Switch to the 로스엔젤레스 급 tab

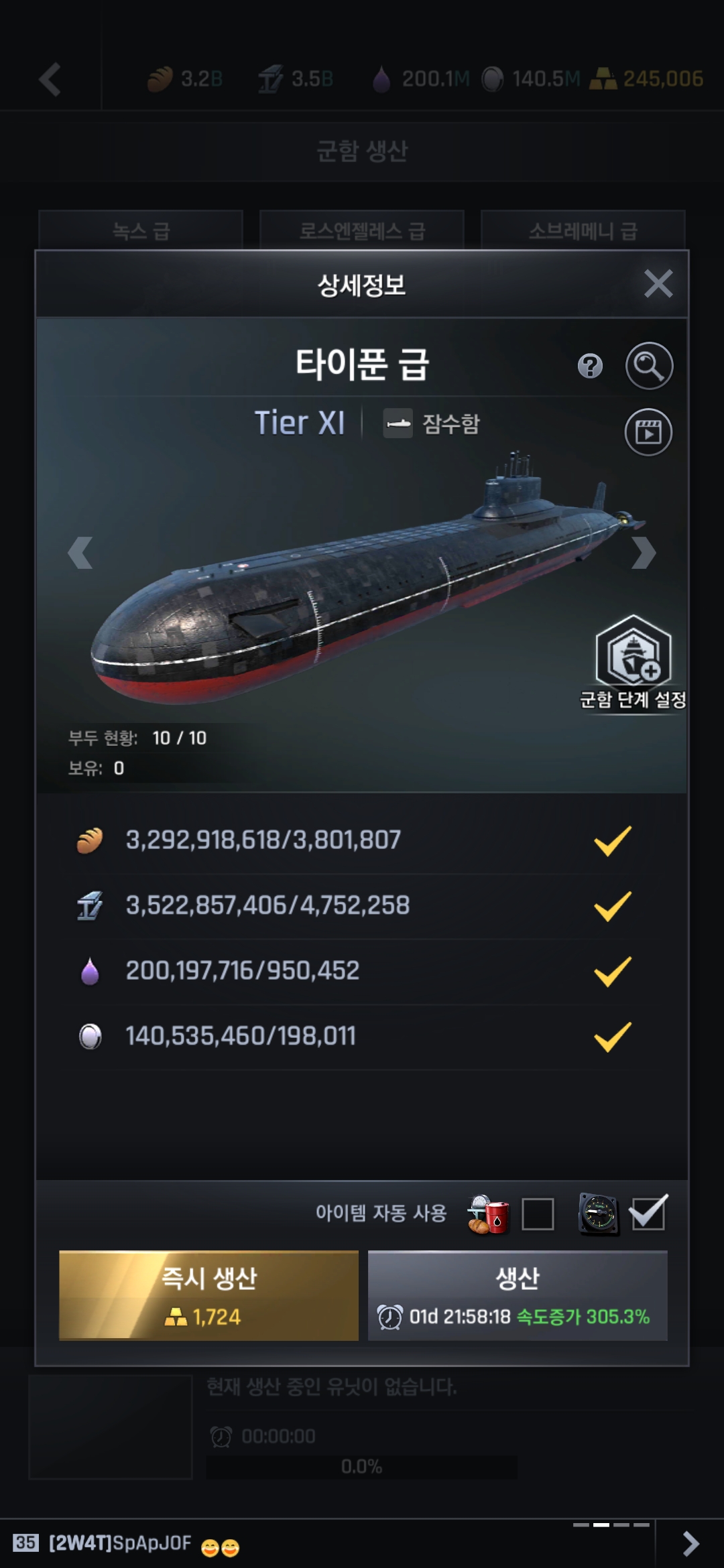coord(362,231)
